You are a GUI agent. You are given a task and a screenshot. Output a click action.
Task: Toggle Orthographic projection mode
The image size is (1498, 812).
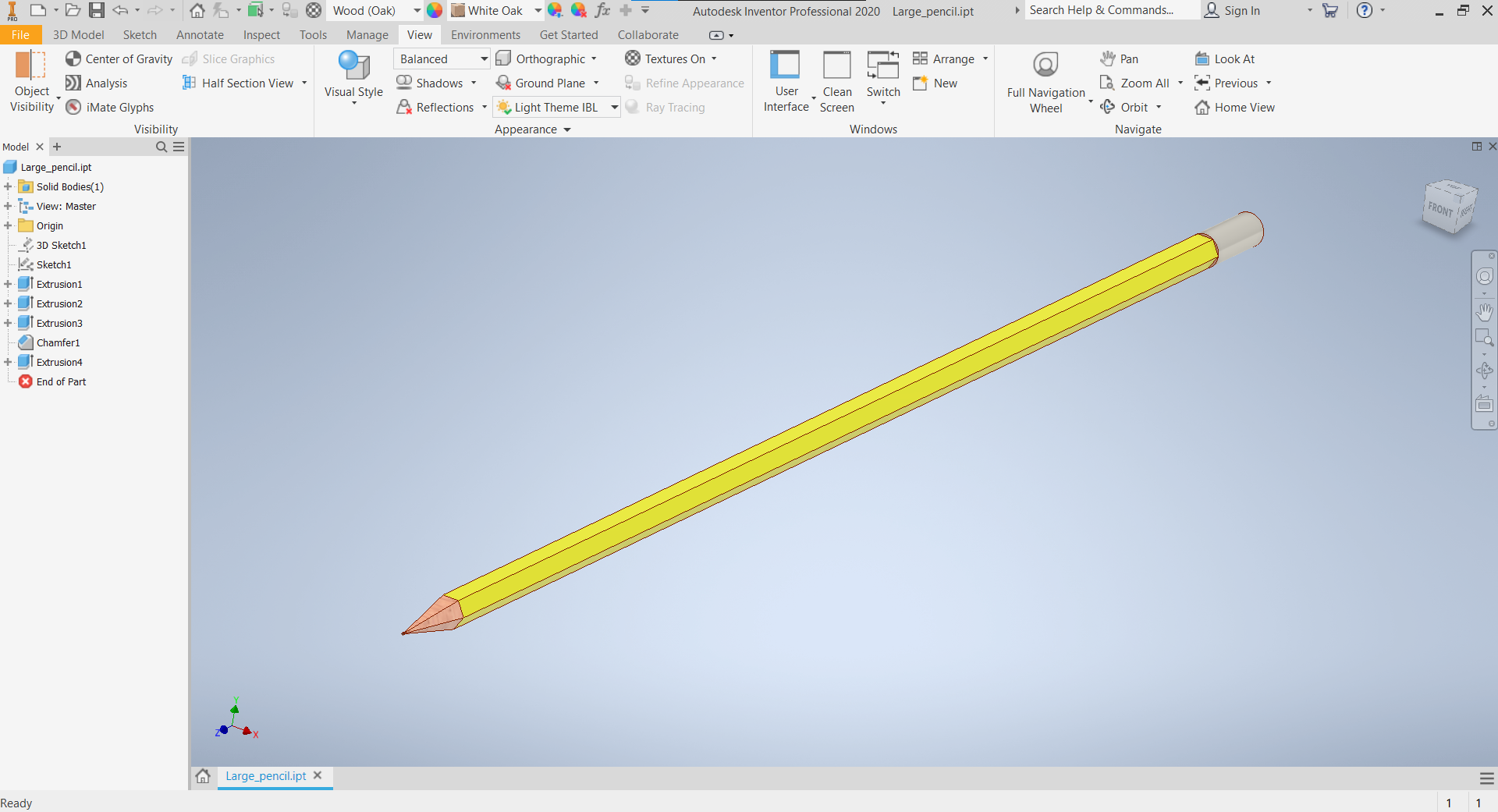(x=541, y=59)
